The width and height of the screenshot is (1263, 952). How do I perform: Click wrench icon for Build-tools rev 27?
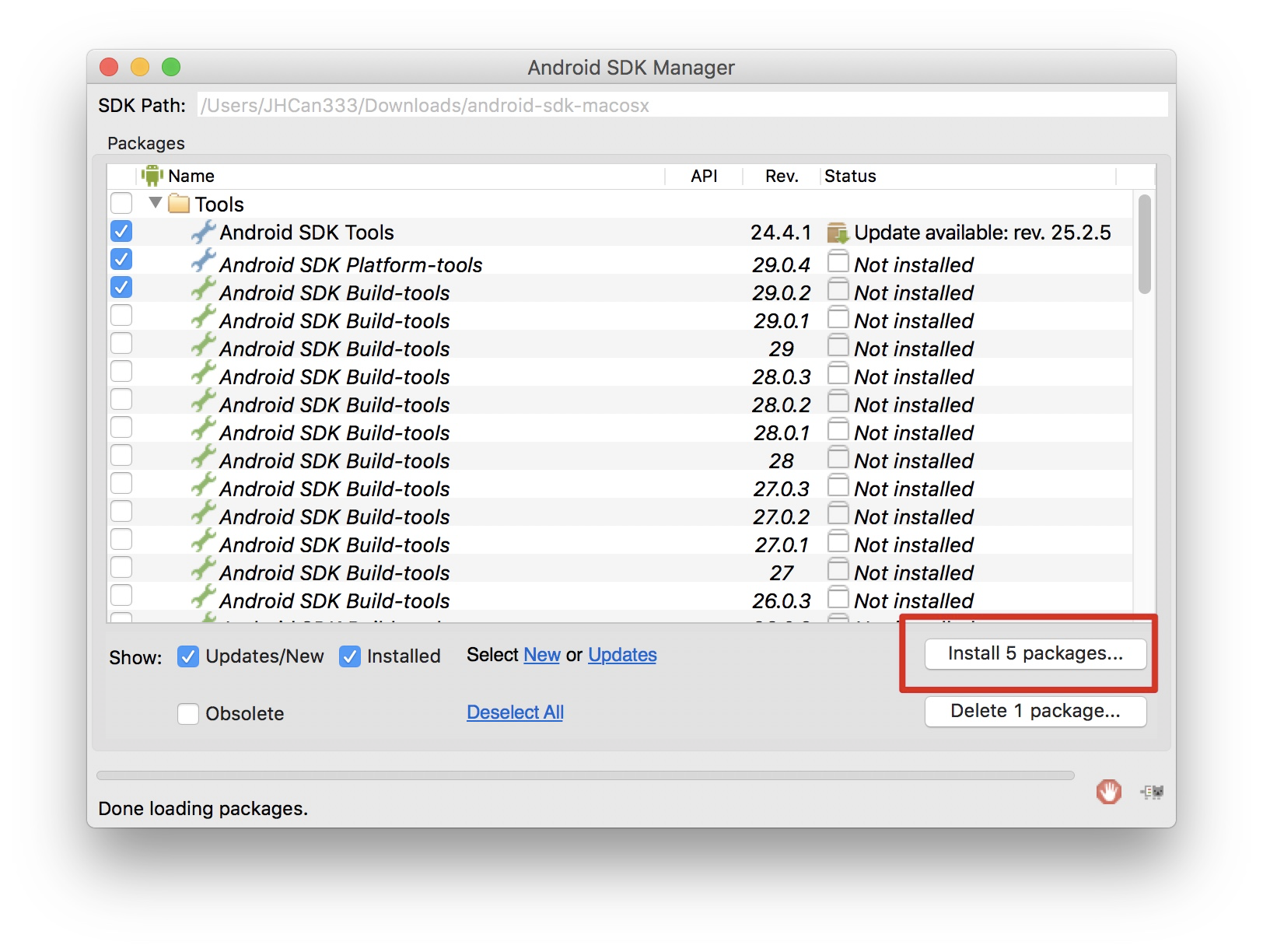203,569
